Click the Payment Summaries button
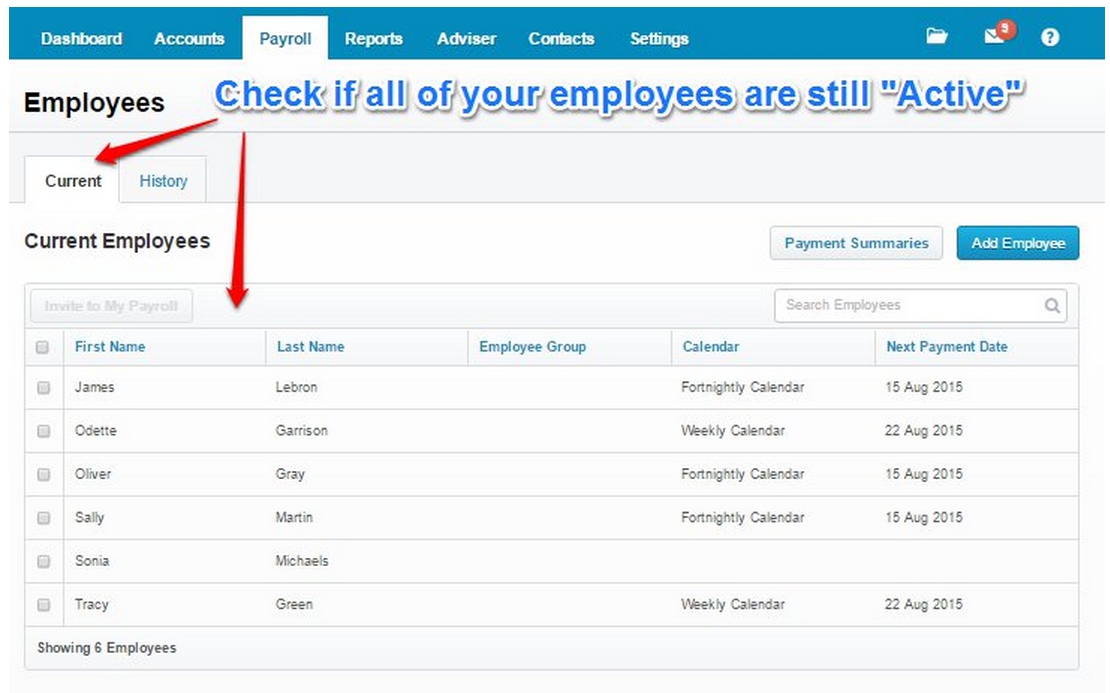This screenshot has height=693, width=1110. tap(856, 243)
